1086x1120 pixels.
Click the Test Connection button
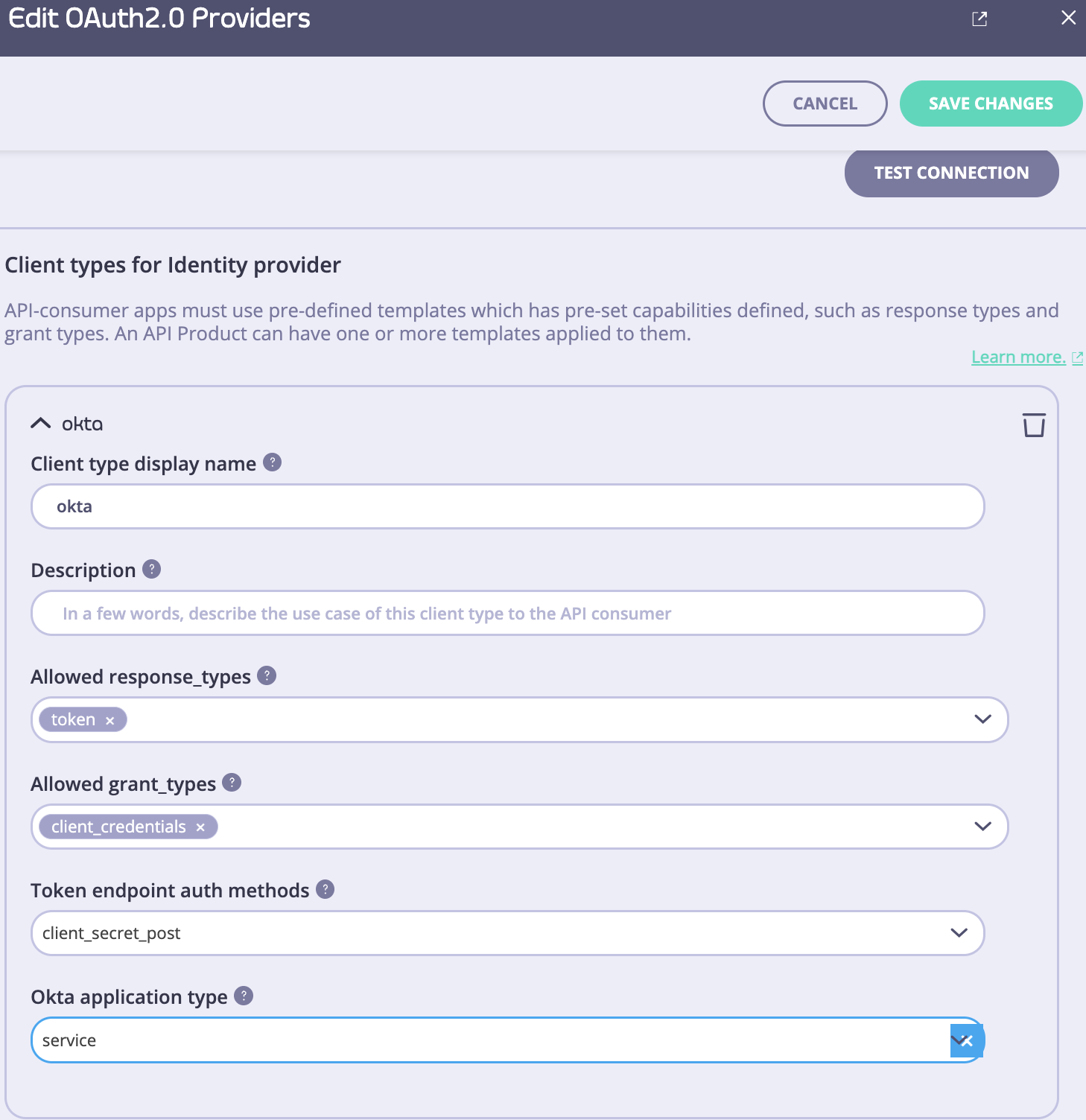click(x=951, y=173)
